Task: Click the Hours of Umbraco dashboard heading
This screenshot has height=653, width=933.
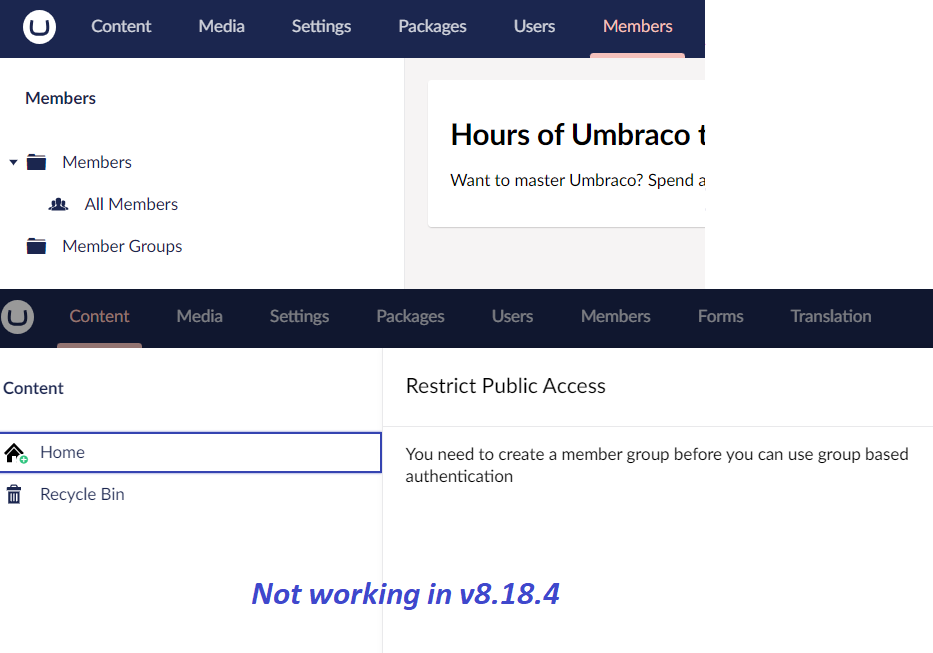Action: click(x=578, y=135)
